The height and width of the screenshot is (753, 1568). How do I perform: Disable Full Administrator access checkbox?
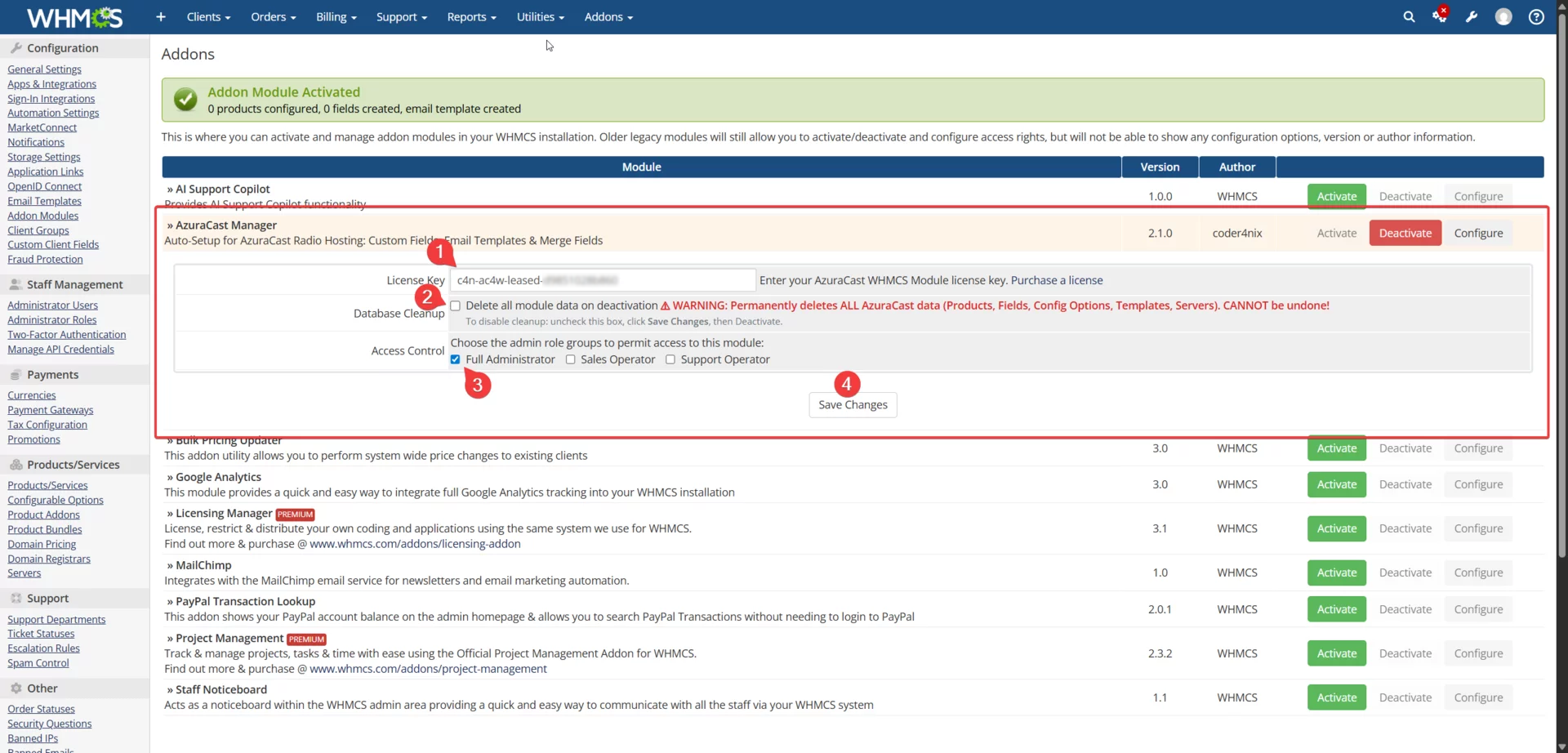point(456,359)
